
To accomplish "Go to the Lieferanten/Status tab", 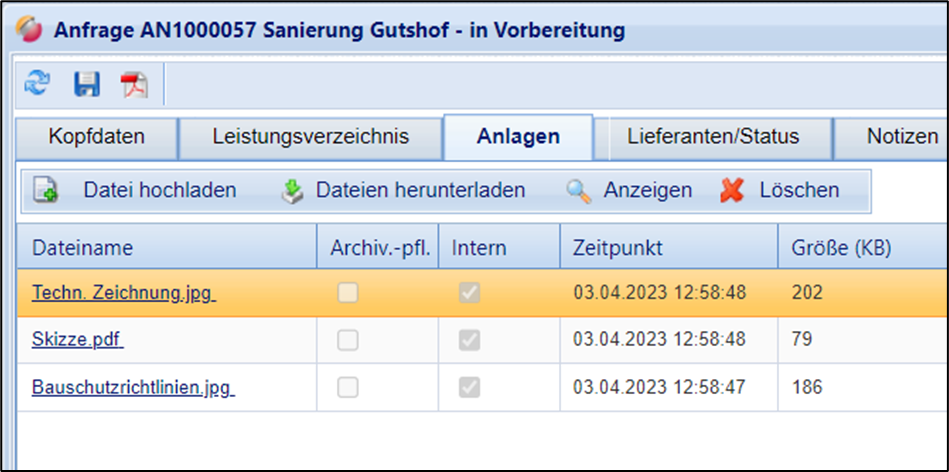I will pyautogui.click(x=714, y=137).
